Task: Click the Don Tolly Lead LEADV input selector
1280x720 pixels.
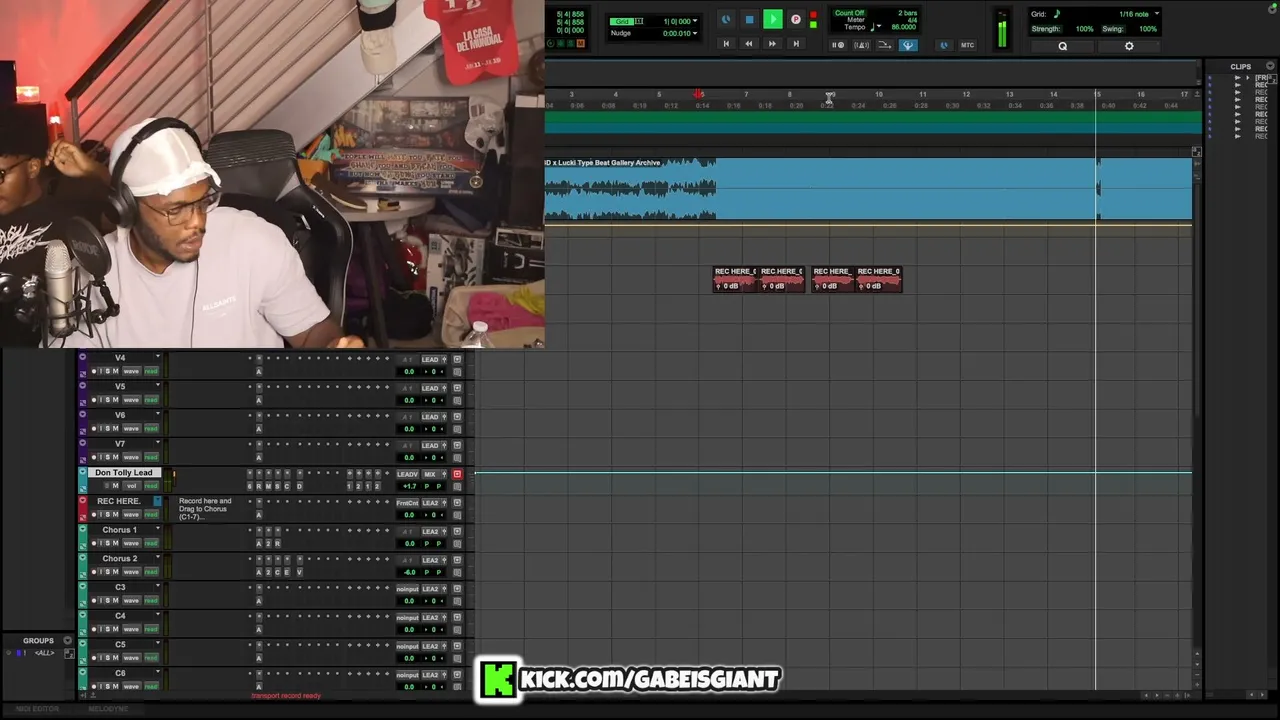Action: tap(407, 474)
